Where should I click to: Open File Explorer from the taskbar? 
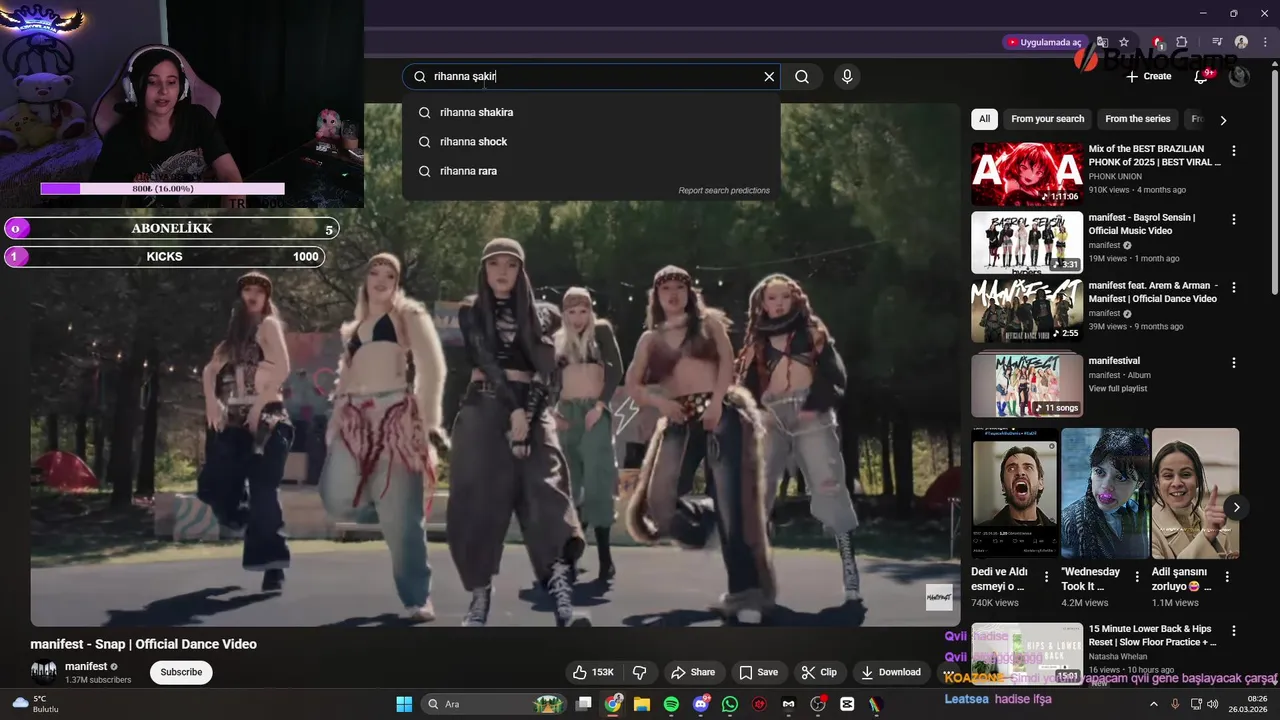pyautogui.click(x=642, y=704)
